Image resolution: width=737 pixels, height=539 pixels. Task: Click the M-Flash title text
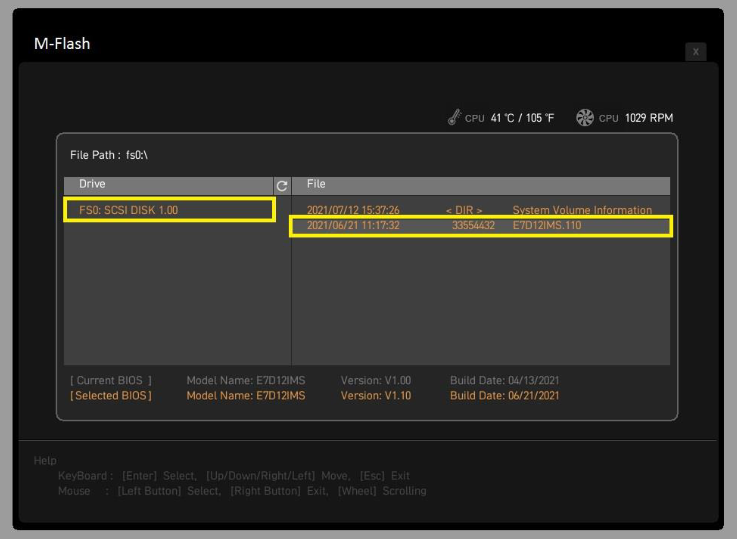(62, 44)
